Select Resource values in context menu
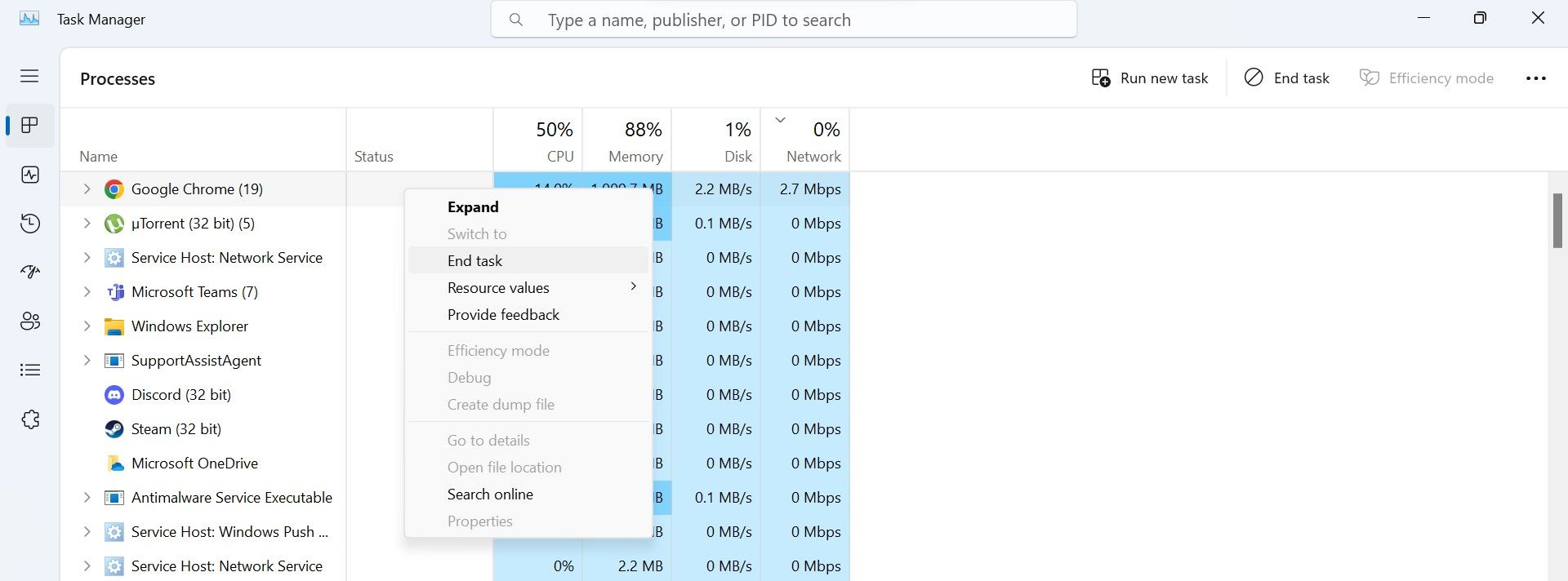 tap(528, 288)
